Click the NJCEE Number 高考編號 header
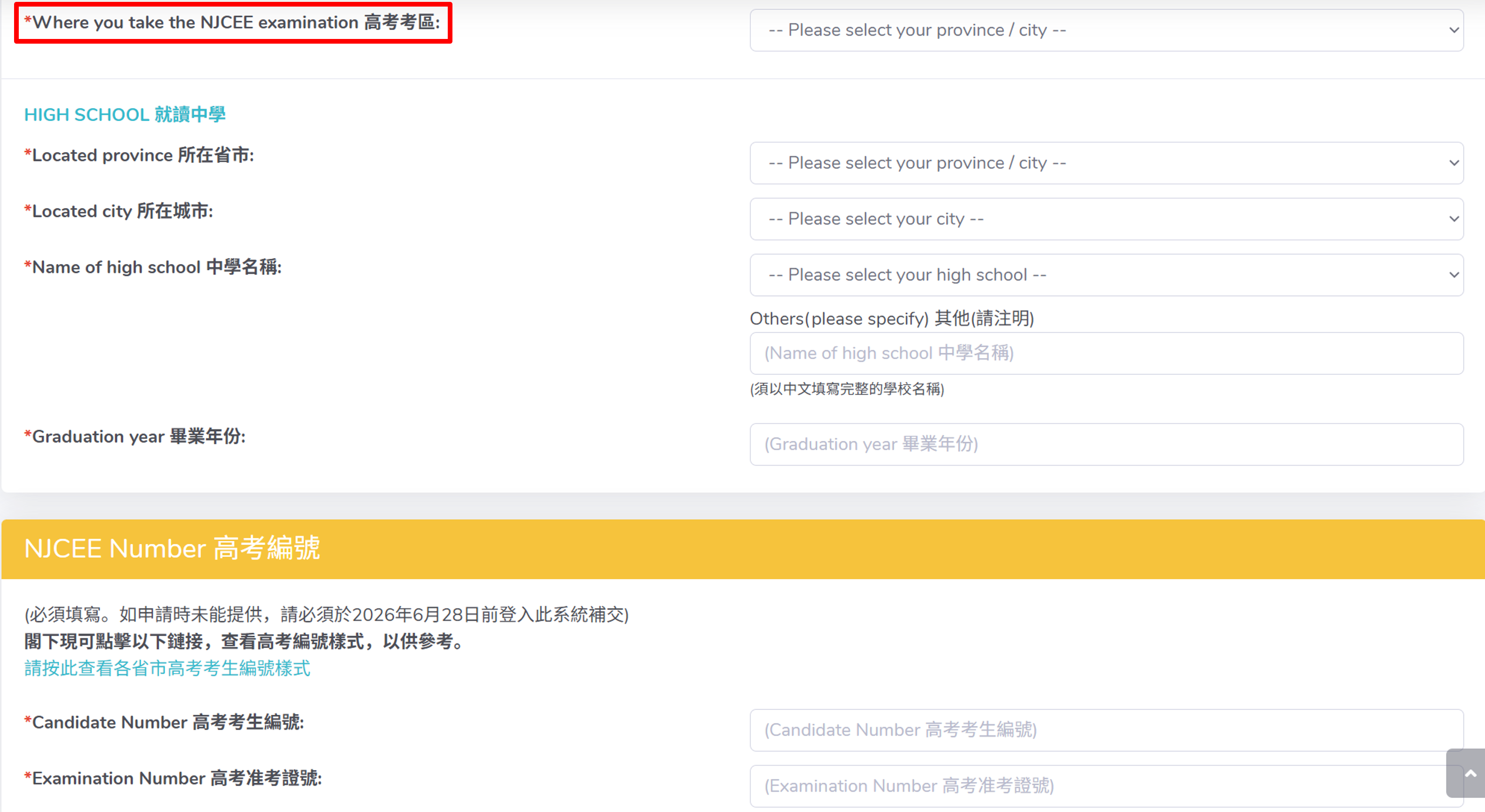 click(172, 548)
